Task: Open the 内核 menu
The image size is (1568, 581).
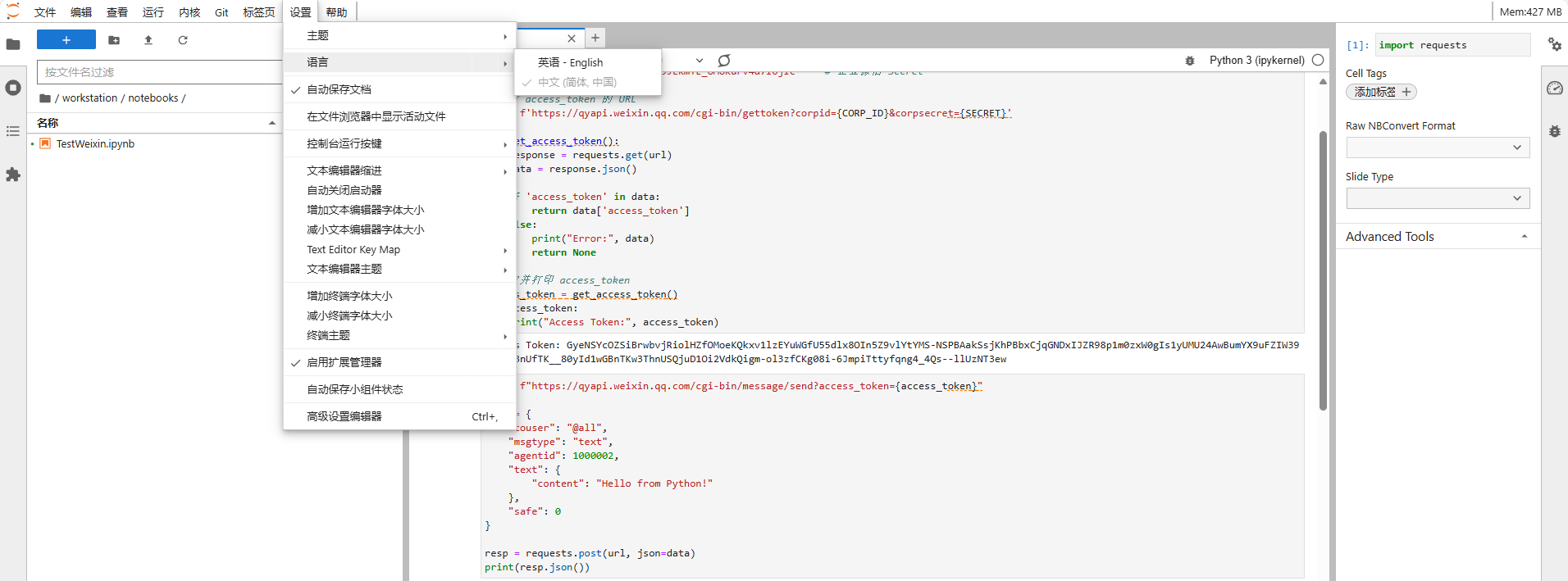Action: click(x=189, y=12)
